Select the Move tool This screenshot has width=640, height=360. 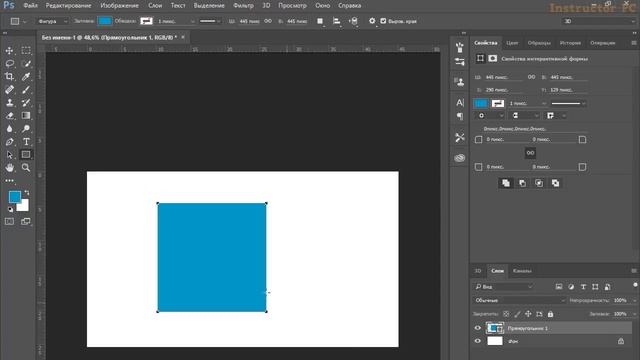[9, 51]
